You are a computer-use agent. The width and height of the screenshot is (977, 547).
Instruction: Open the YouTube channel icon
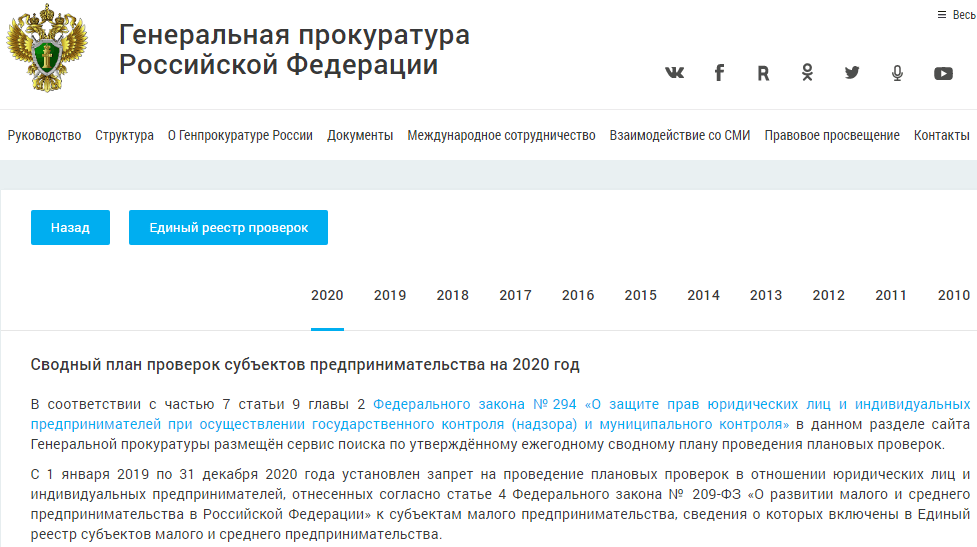tap(943, 74)
